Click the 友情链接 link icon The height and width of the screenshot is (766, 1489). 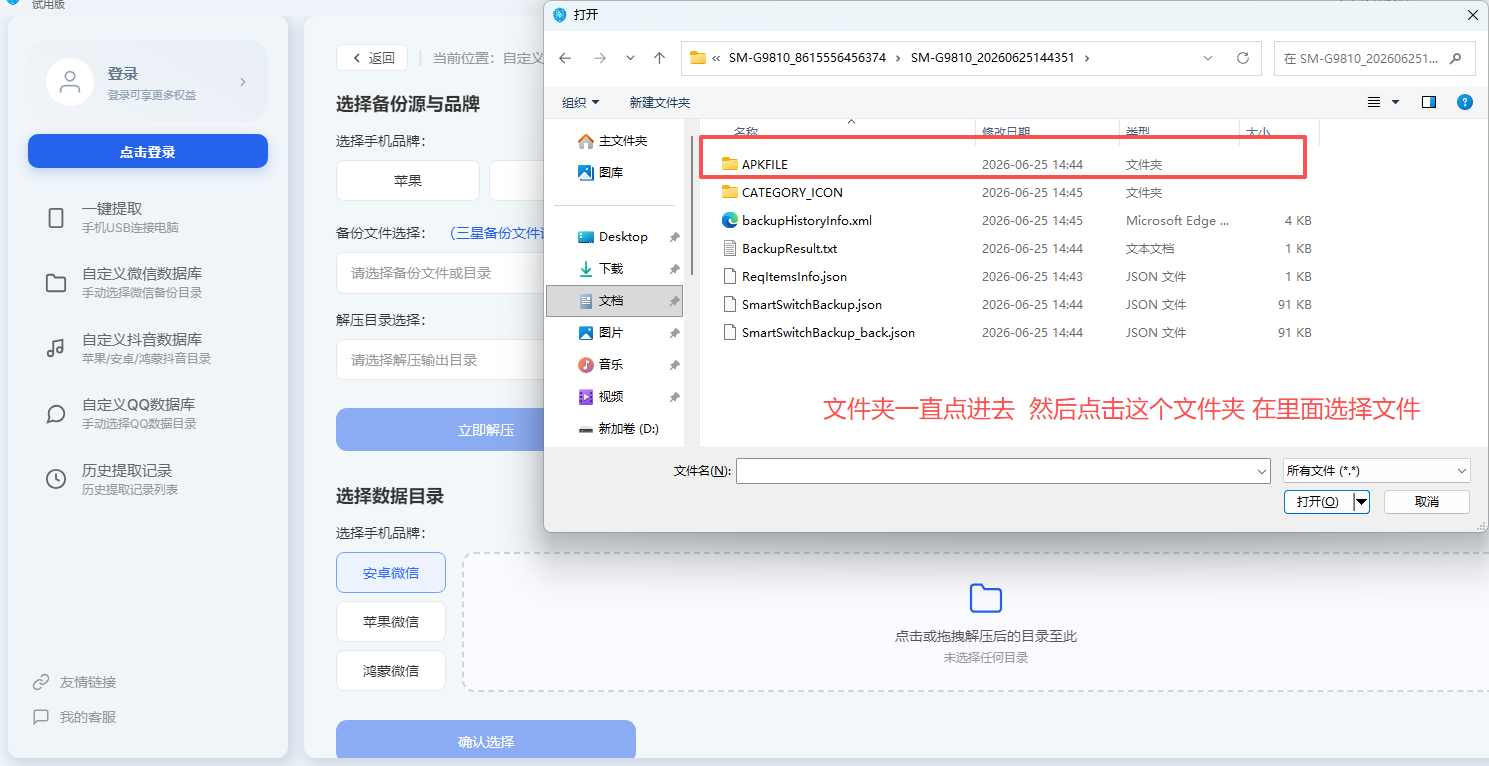[x=41, y=682]
